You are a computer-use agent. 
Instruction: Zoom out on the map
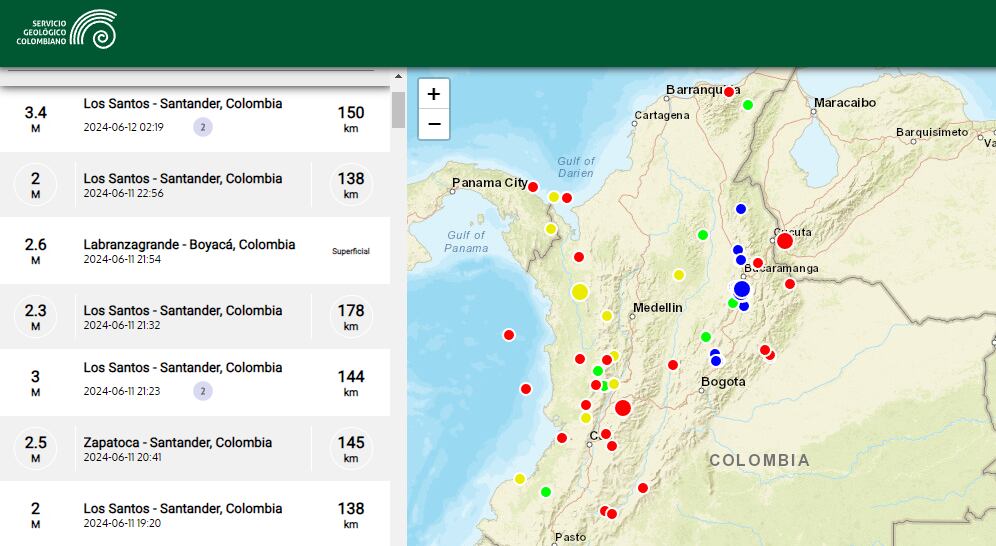(x=434, y=124)
